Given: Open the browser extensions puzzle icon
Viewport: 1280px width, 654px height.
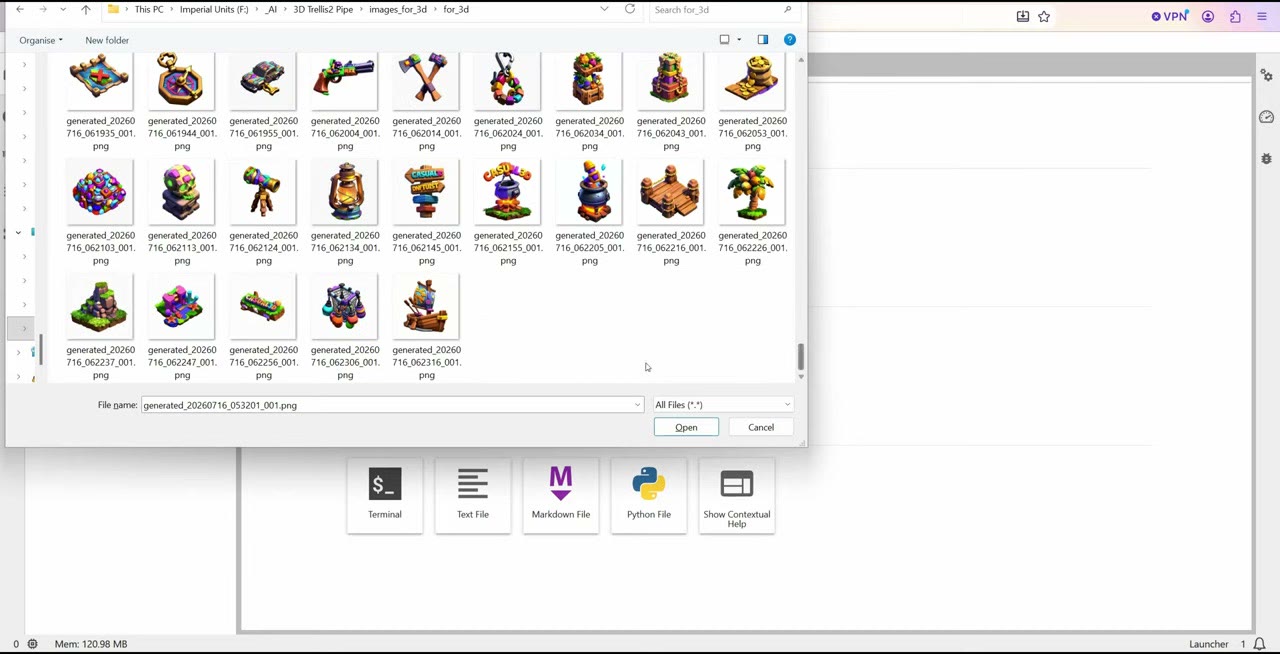Looking at the screenshot, I should point(1235,16).
